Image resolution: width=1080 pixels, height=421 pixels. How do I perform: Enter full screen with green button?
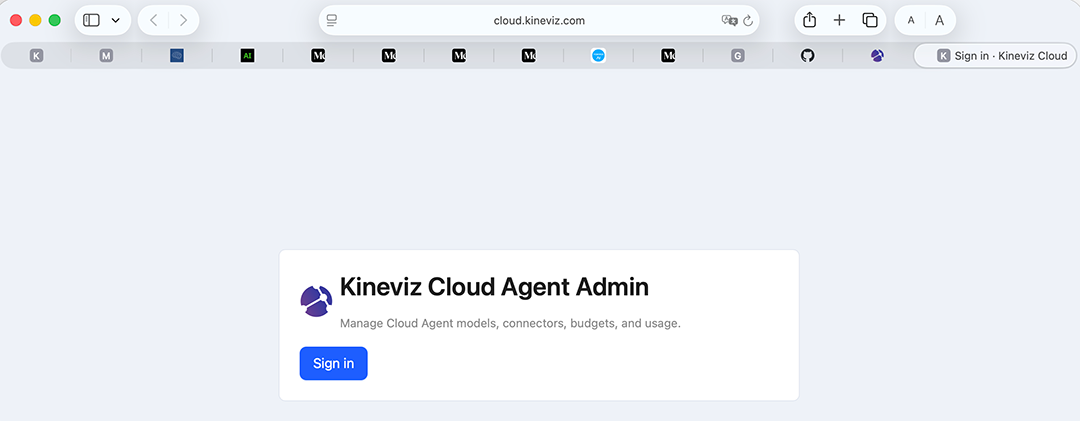pyautogui.click(x=54, y=21)
